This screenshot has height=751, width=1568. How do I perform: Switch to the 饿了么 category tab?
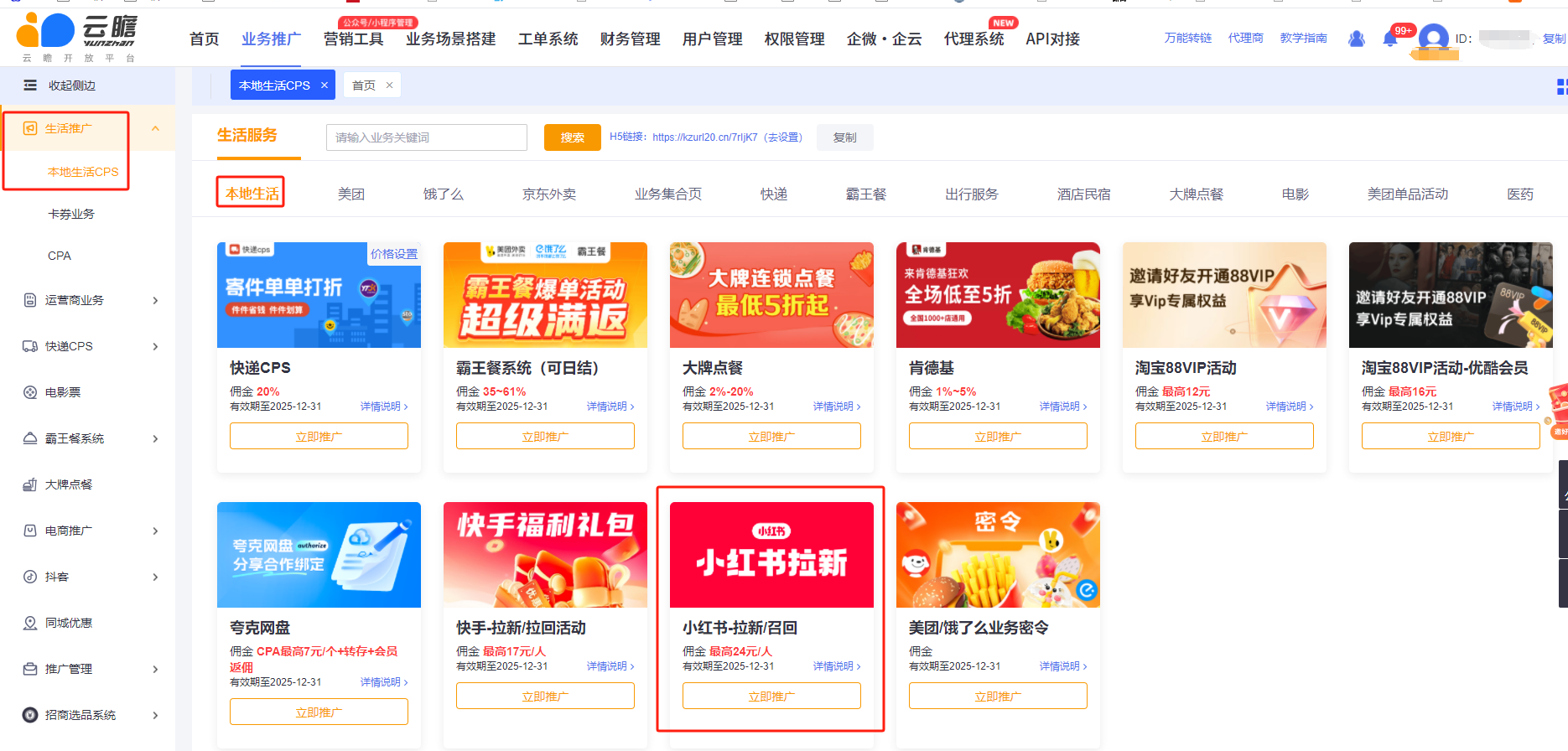444,194
